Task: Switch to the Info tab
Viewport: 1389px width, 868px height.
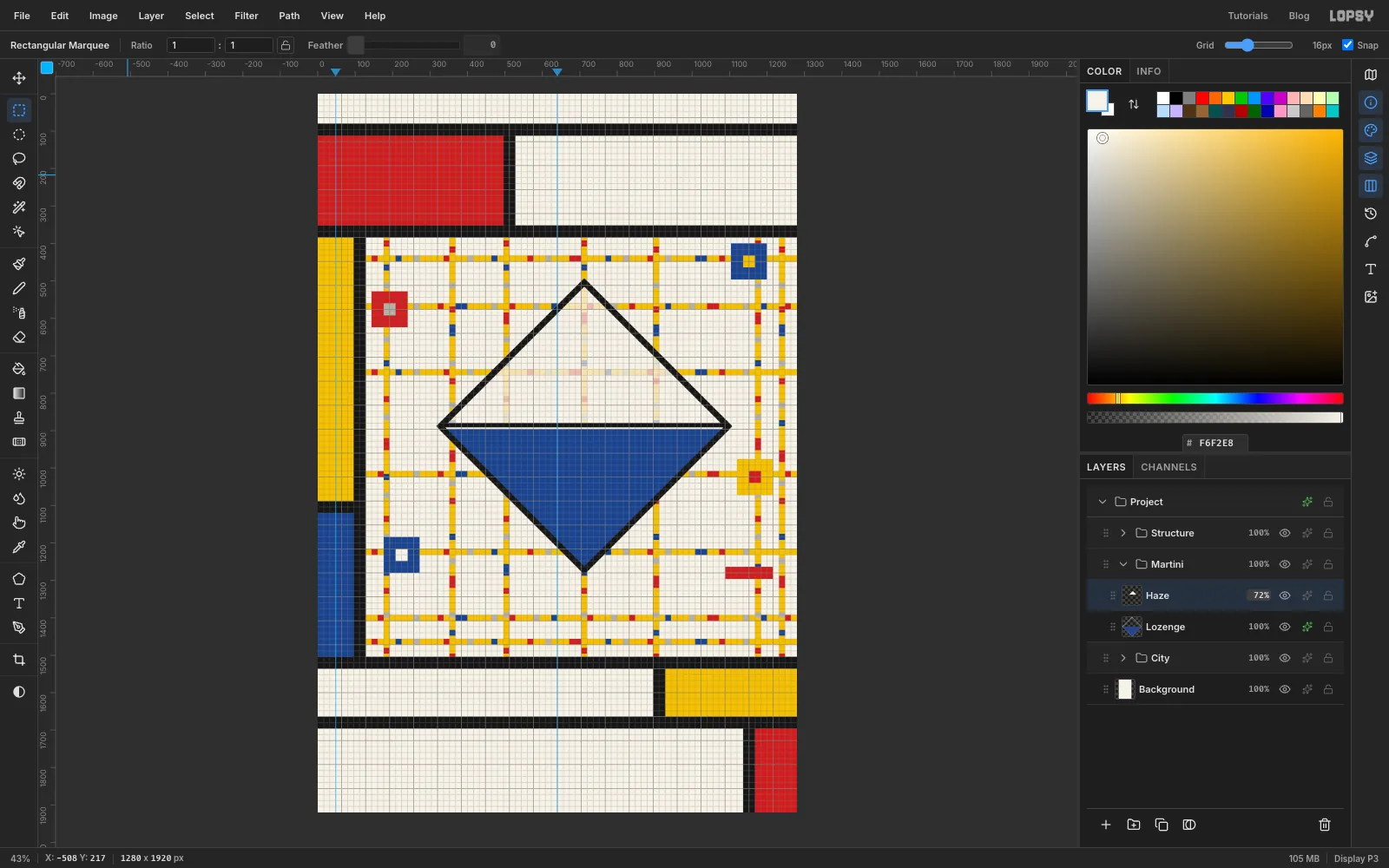Action: point(1149,71)
